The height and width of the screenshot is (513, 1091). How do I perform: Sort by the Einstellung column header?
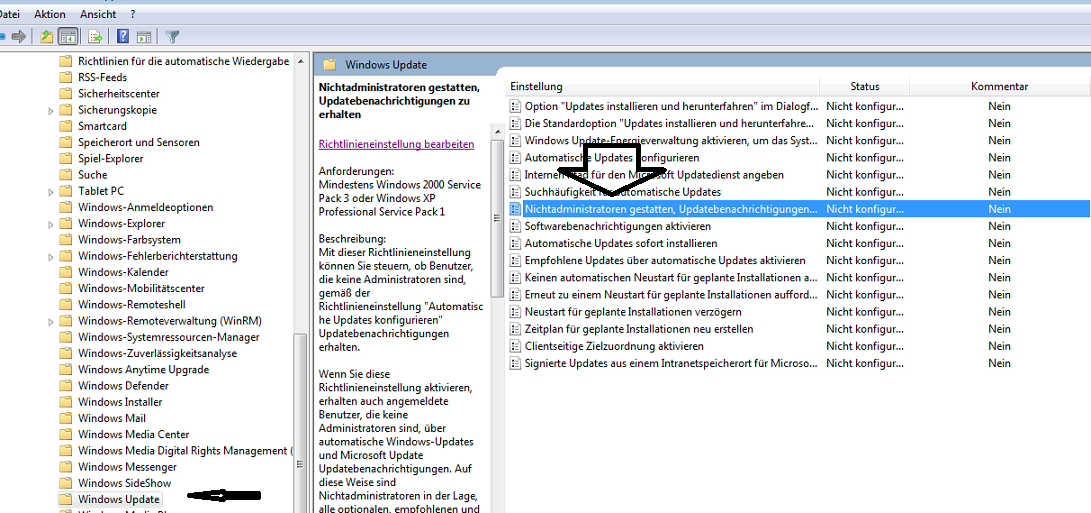point(662,86)
